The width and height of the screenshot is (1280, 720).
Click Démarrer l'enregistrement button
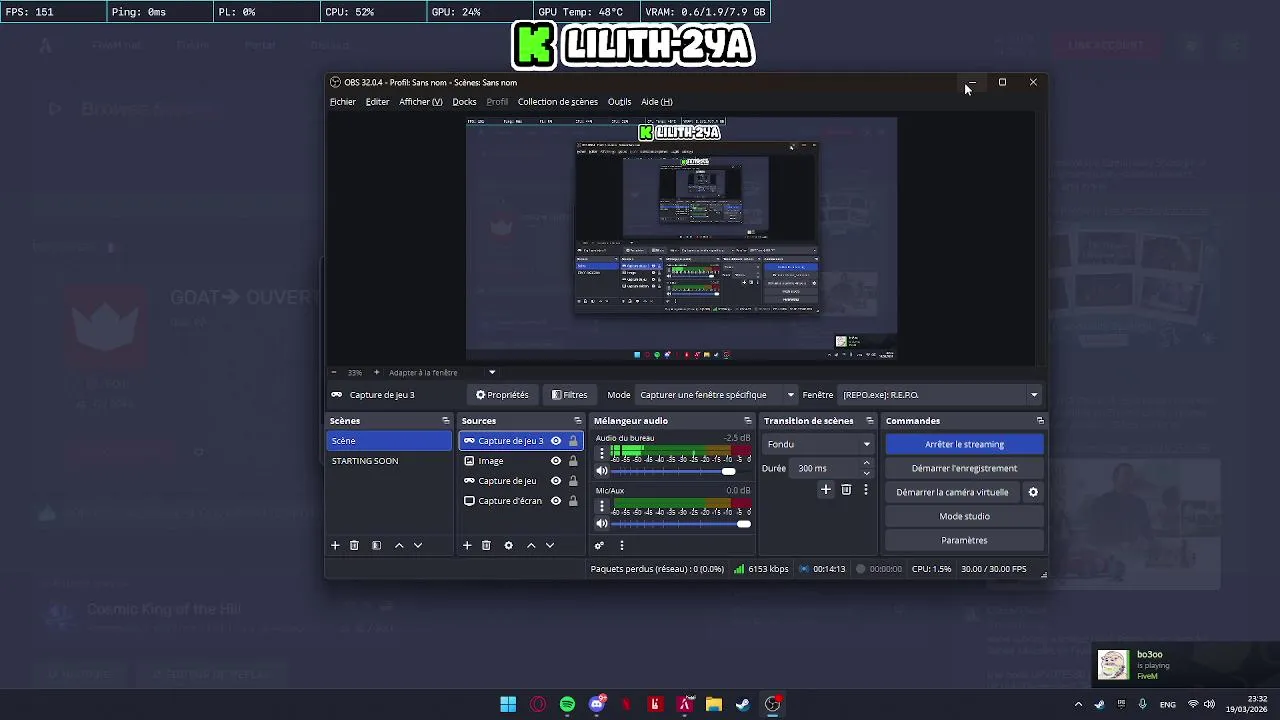pos(965,468)
